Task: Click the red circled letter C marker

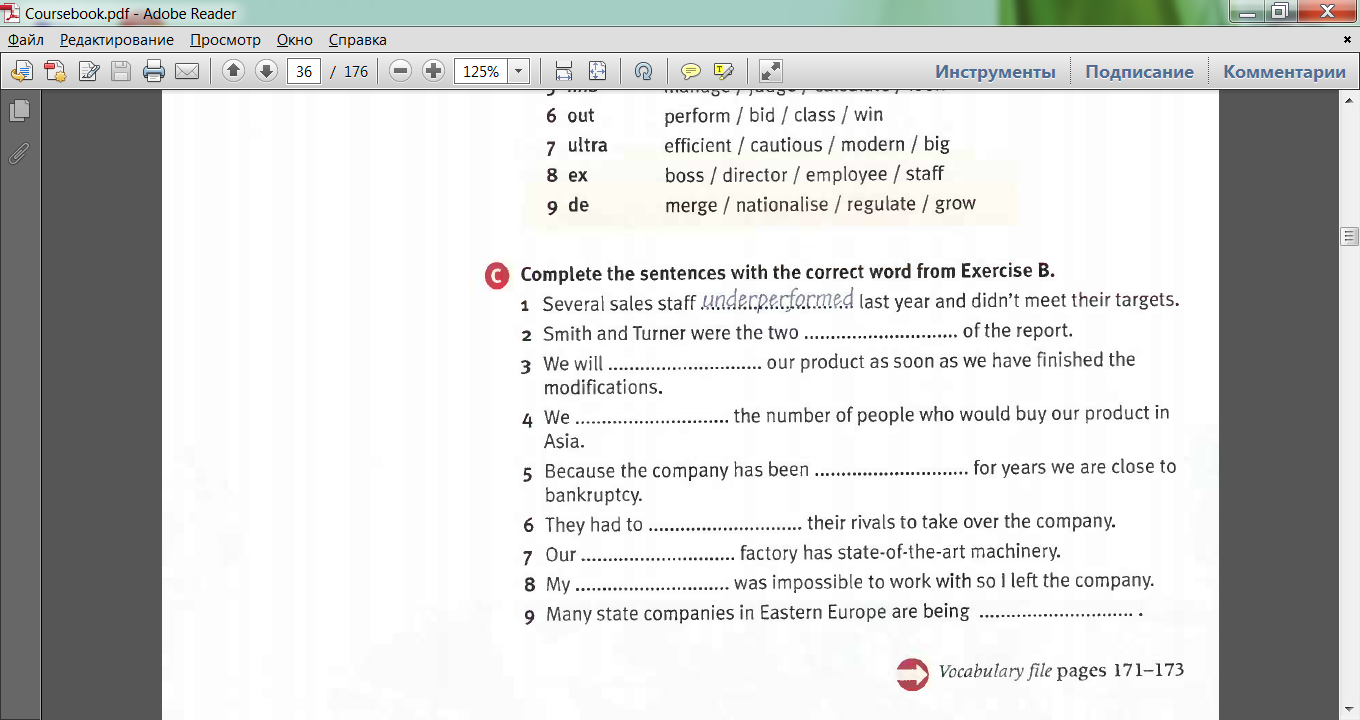Action: pos(497,275)
